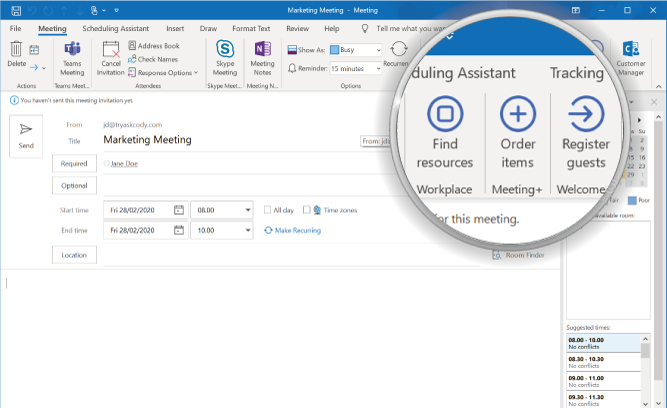Send the meeting invitation
Screen dimensions: 667x408
pyautogui.click(x=26, y=136)
